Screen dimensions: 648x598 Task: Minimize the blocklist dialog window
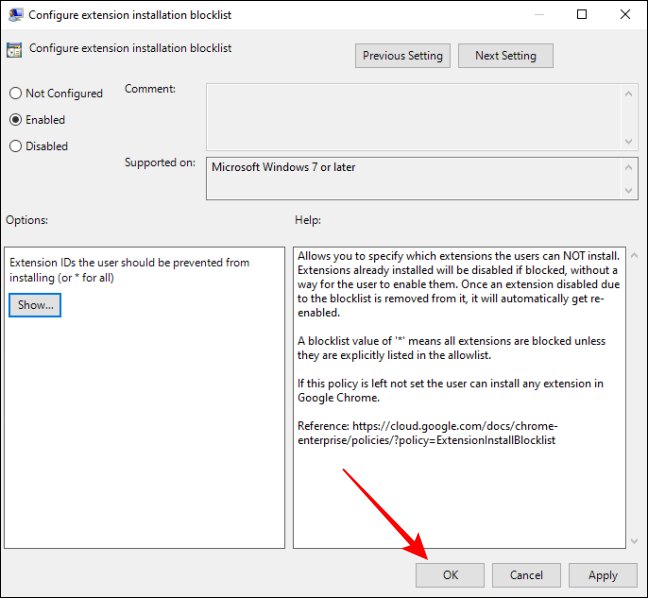click(x=539, y=14)
